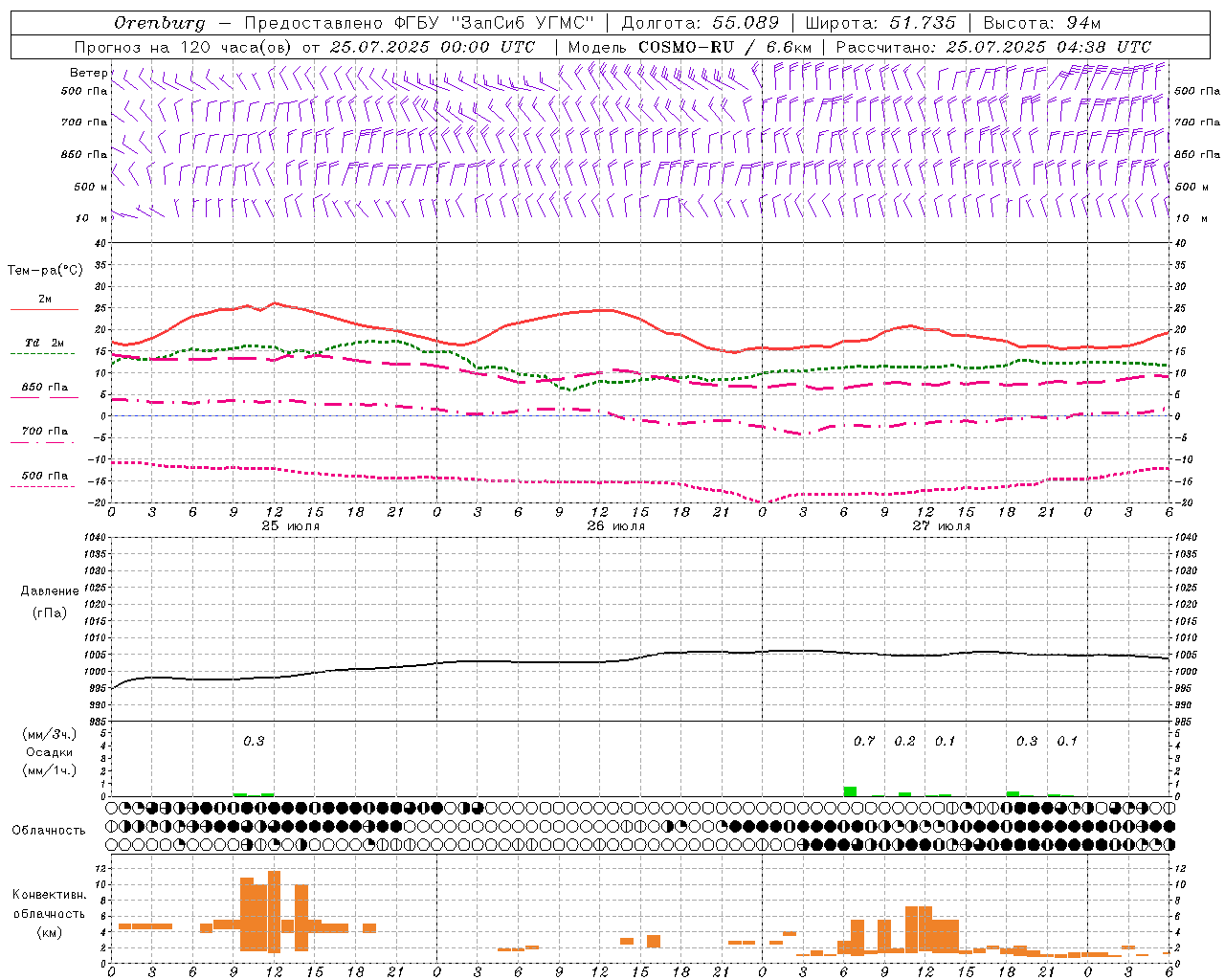Click the 25 июля date label
Image resolution: width=1225 pixels, height=980 pixels.
pyautogui.click(x=291, y=526)
